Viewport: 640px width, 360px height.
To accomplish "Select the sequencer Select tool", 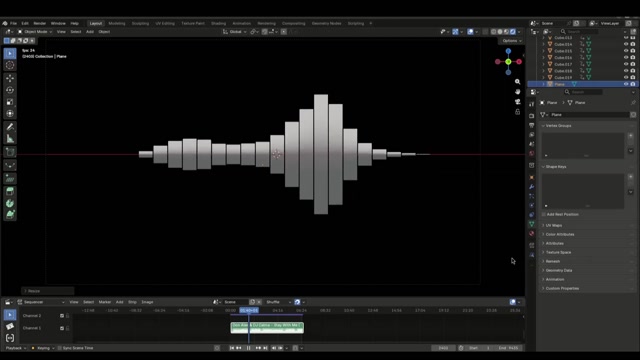I will [x=10, y=315].
